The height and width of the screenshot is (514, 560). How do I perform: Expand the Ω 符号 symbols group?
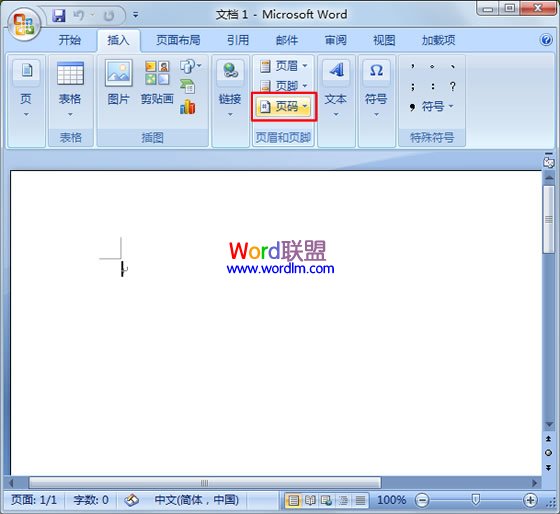376,89
